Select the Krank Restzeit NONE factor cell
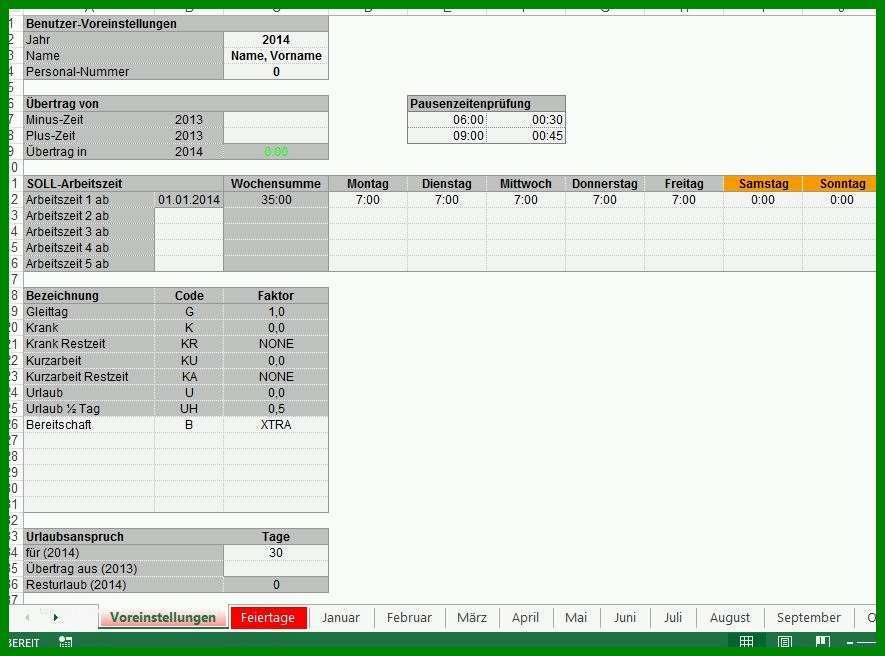Screen dimensions: 885x656 pyautogui.click(x=276, y=344)
